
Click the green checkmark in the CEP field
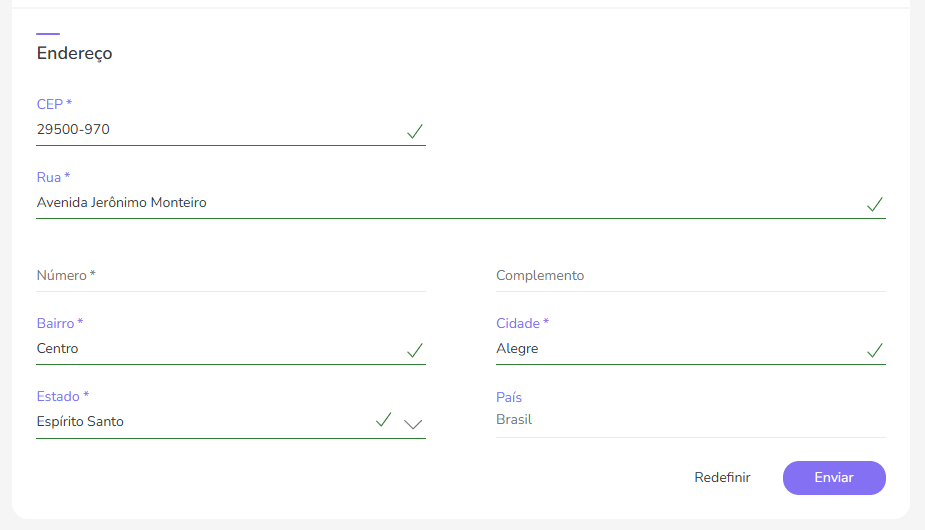coord(415,131)
